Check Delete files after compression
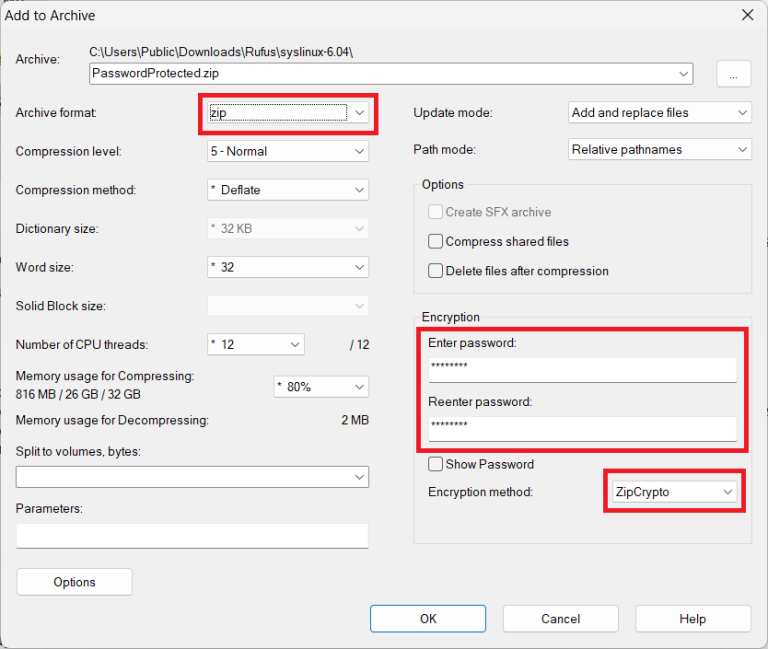Image resolution: width=768 pixels, height=649 pixels. 435,271
